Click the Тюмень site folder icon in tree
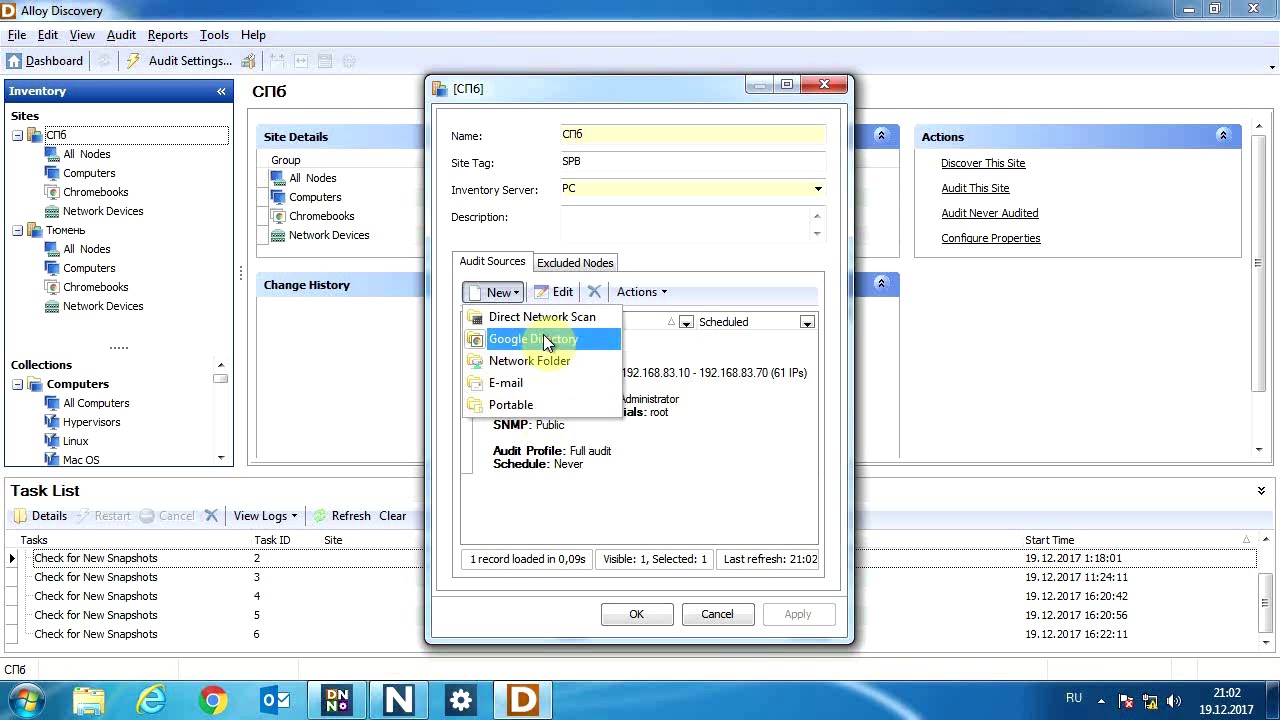Viewport: 1280px width, 720px height. coord(35,230)
